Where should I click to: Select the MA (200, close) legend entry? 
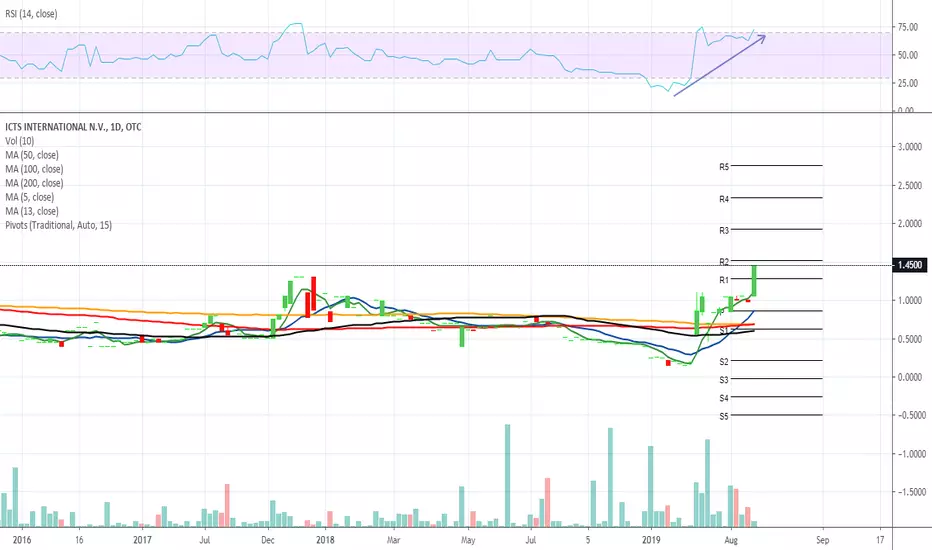tap(34, 183)
